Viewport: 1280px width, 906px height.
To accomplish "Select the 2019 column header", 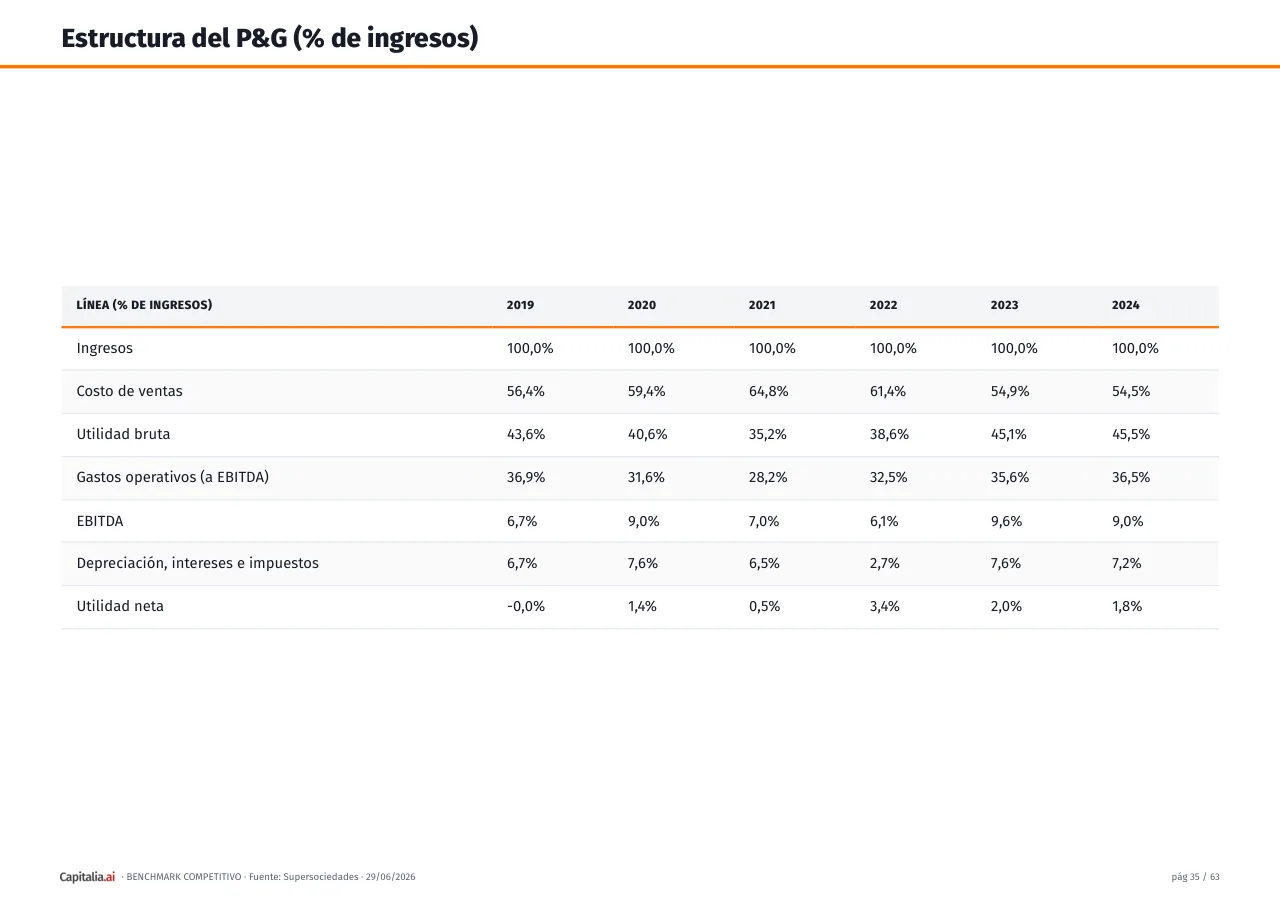I will [520, 305].
